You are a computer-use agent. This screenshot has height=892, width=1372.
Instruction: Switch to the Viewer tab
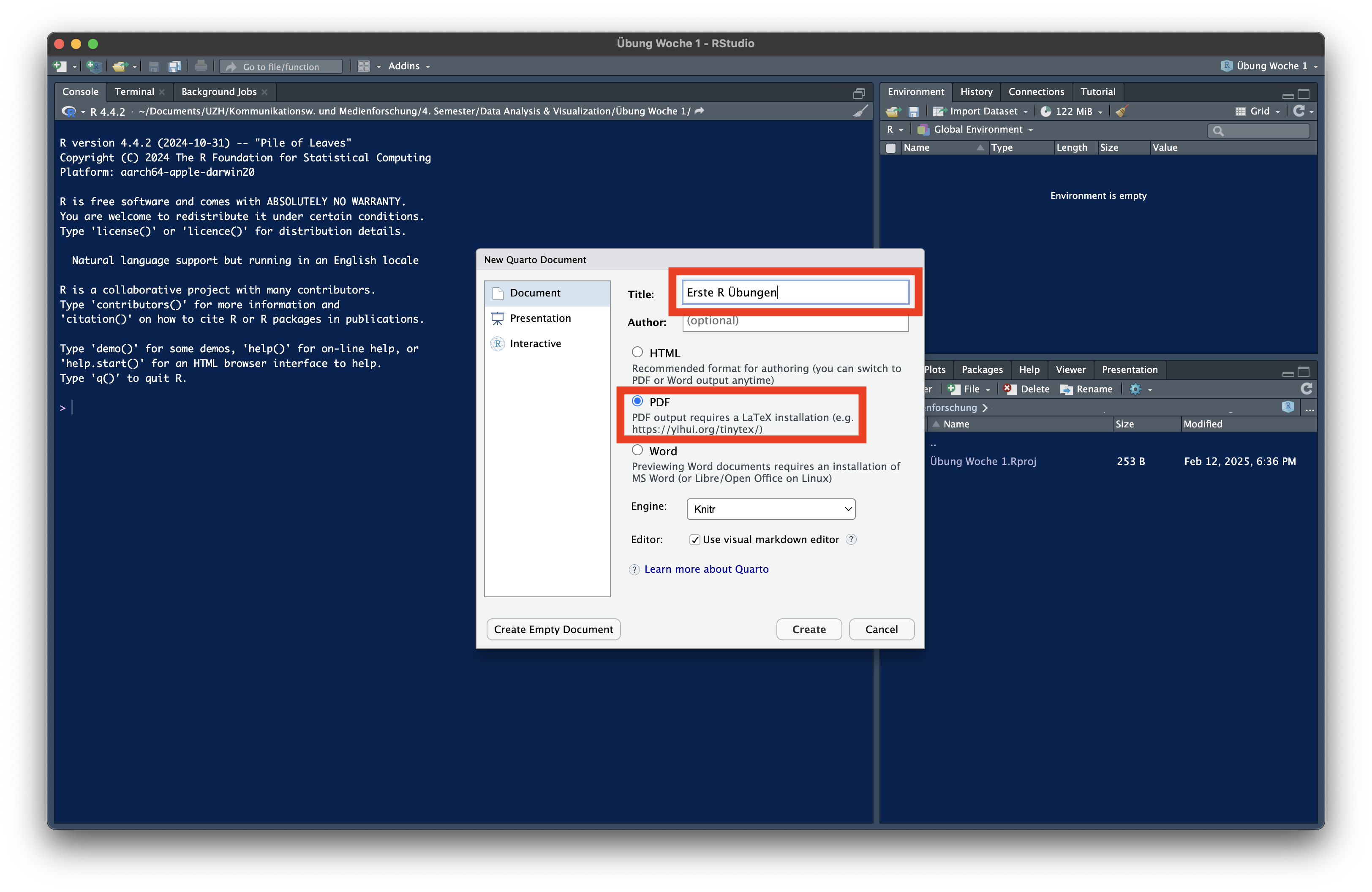pos(1070,370)
